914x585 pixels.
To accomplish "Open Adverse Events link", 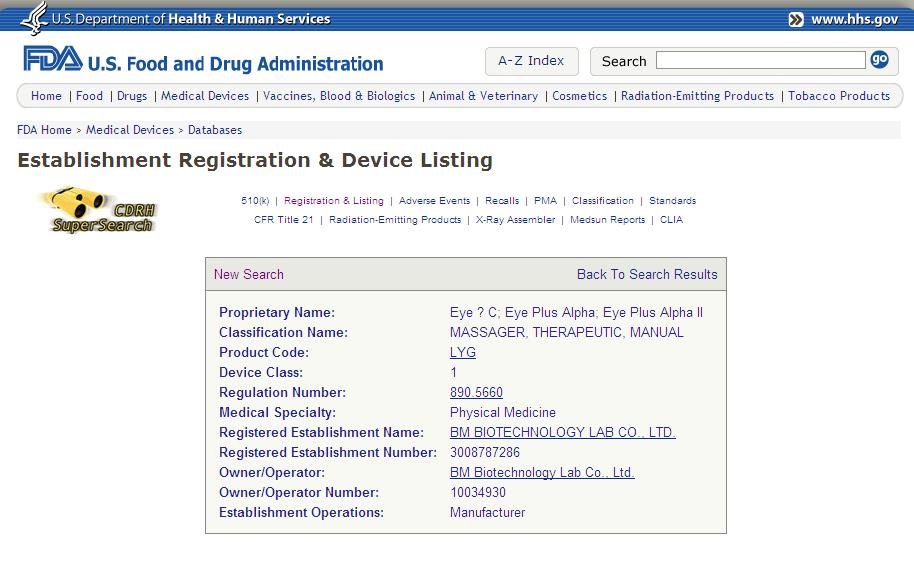I will tap(434, 200).
